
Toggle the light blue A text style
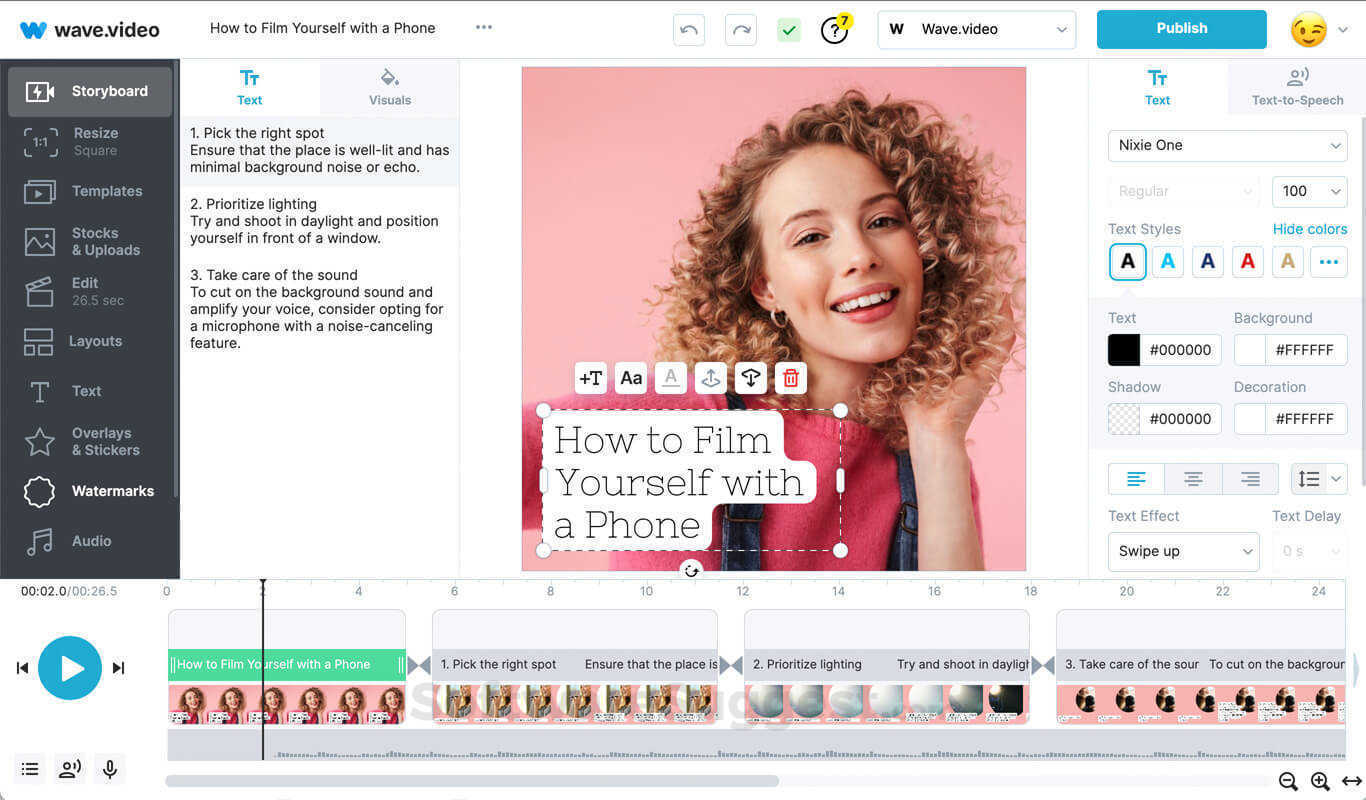click(x=1167, y=261)
